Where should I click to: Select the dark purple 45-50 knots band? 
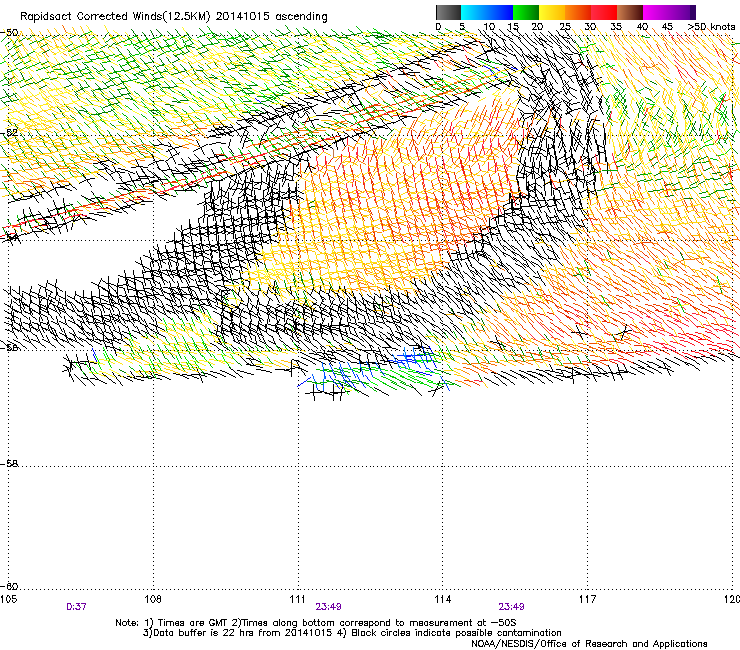point(682,12)
